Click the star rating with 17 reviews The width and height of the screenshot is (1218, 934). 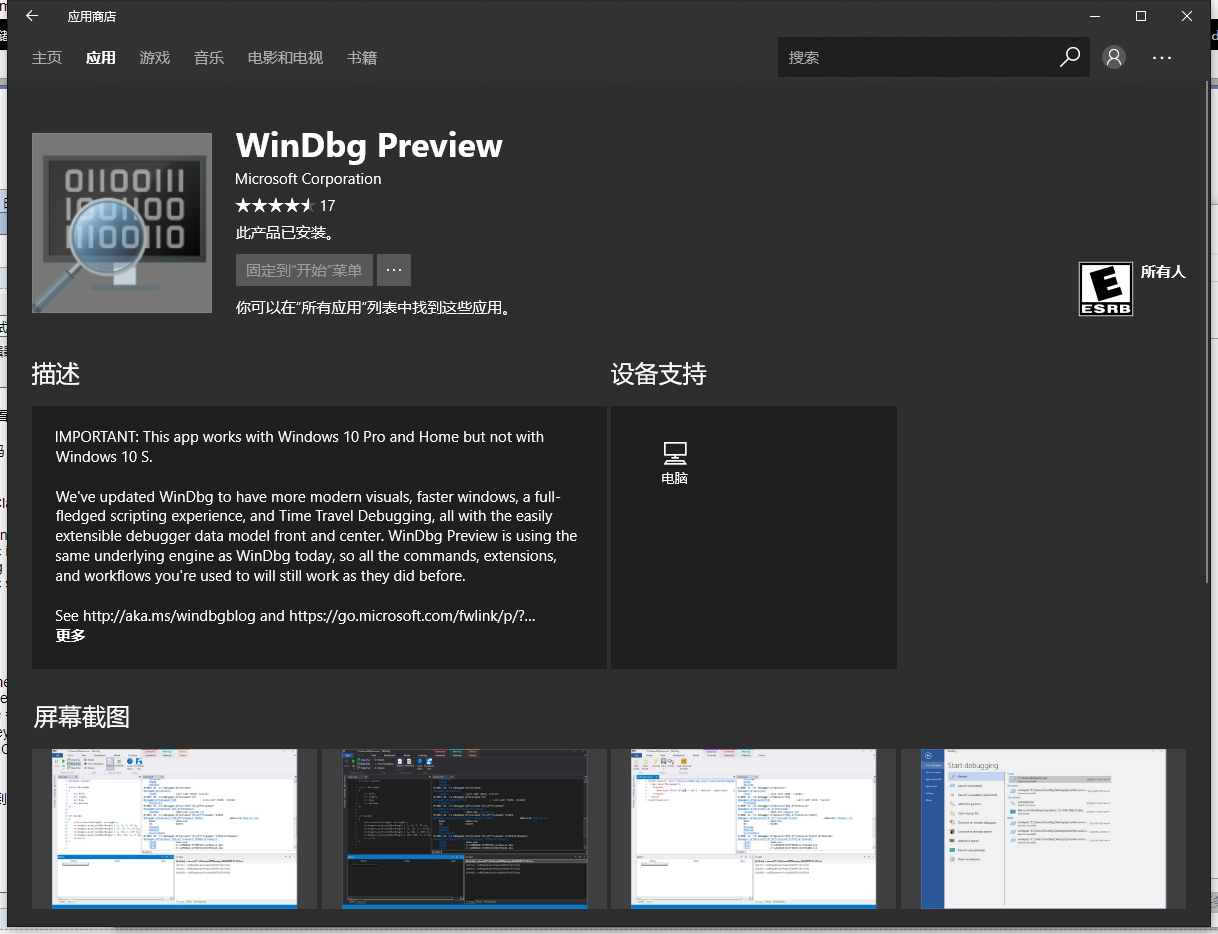[x=285, y=206]
